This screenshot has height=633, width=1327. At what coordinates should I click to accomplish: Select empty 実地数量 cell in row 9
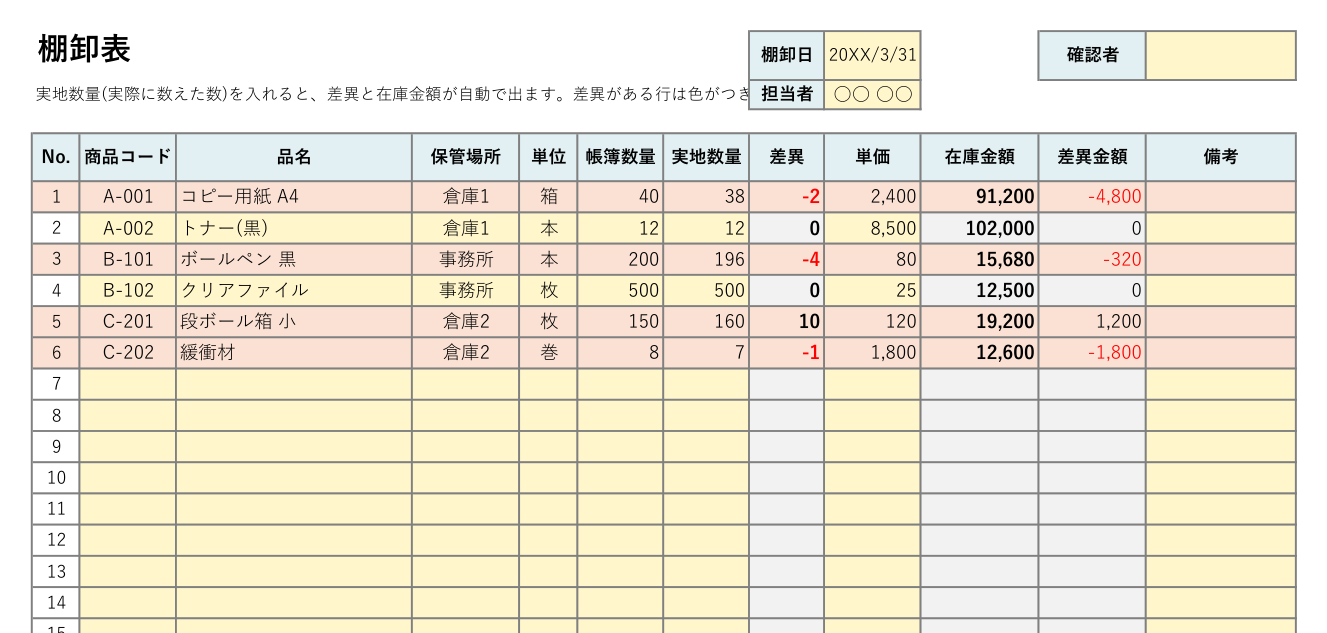tap(706, 446)
